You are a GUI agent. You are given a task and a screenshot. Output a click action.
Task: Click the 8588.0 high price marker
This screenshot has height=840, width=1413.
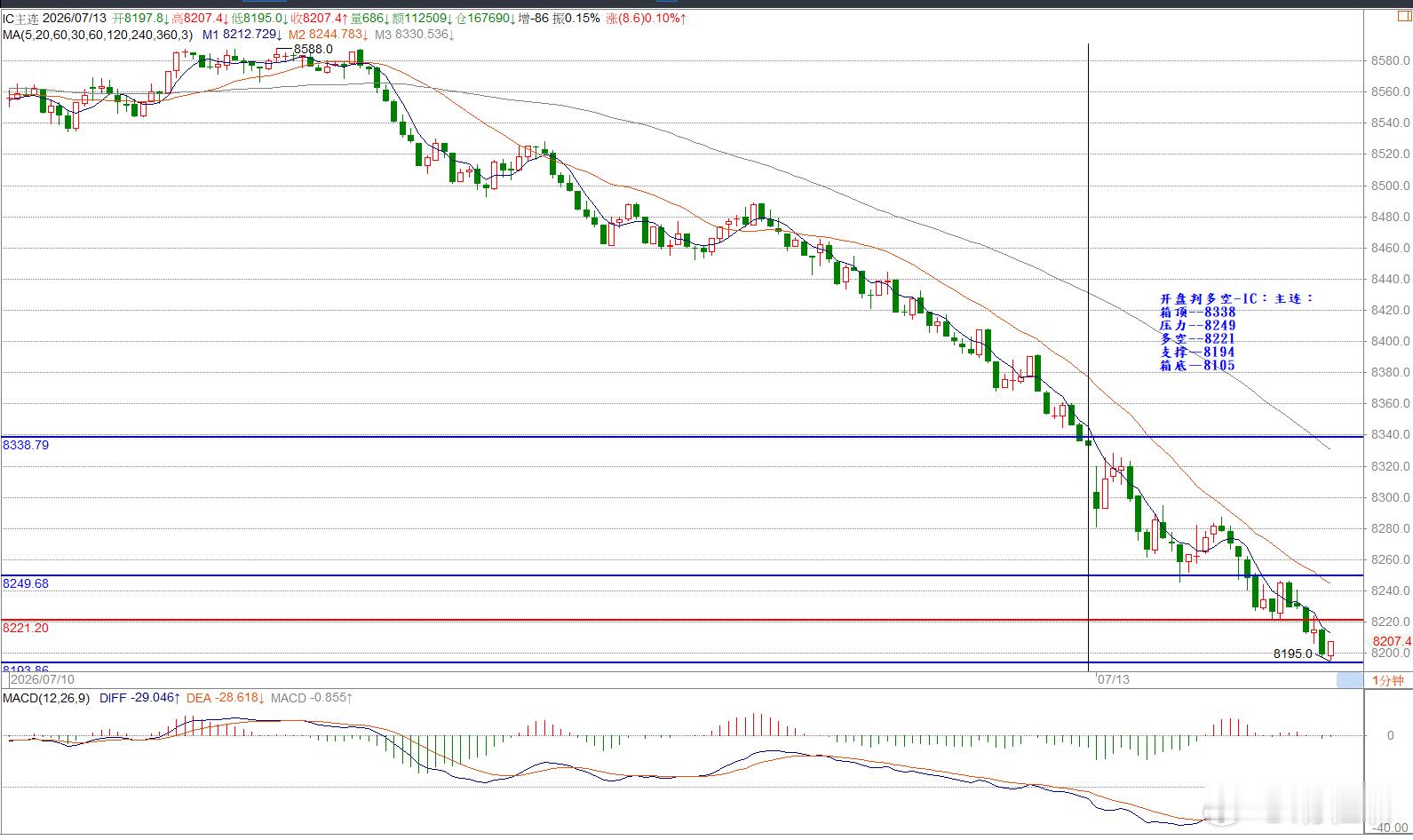point(314,49)
